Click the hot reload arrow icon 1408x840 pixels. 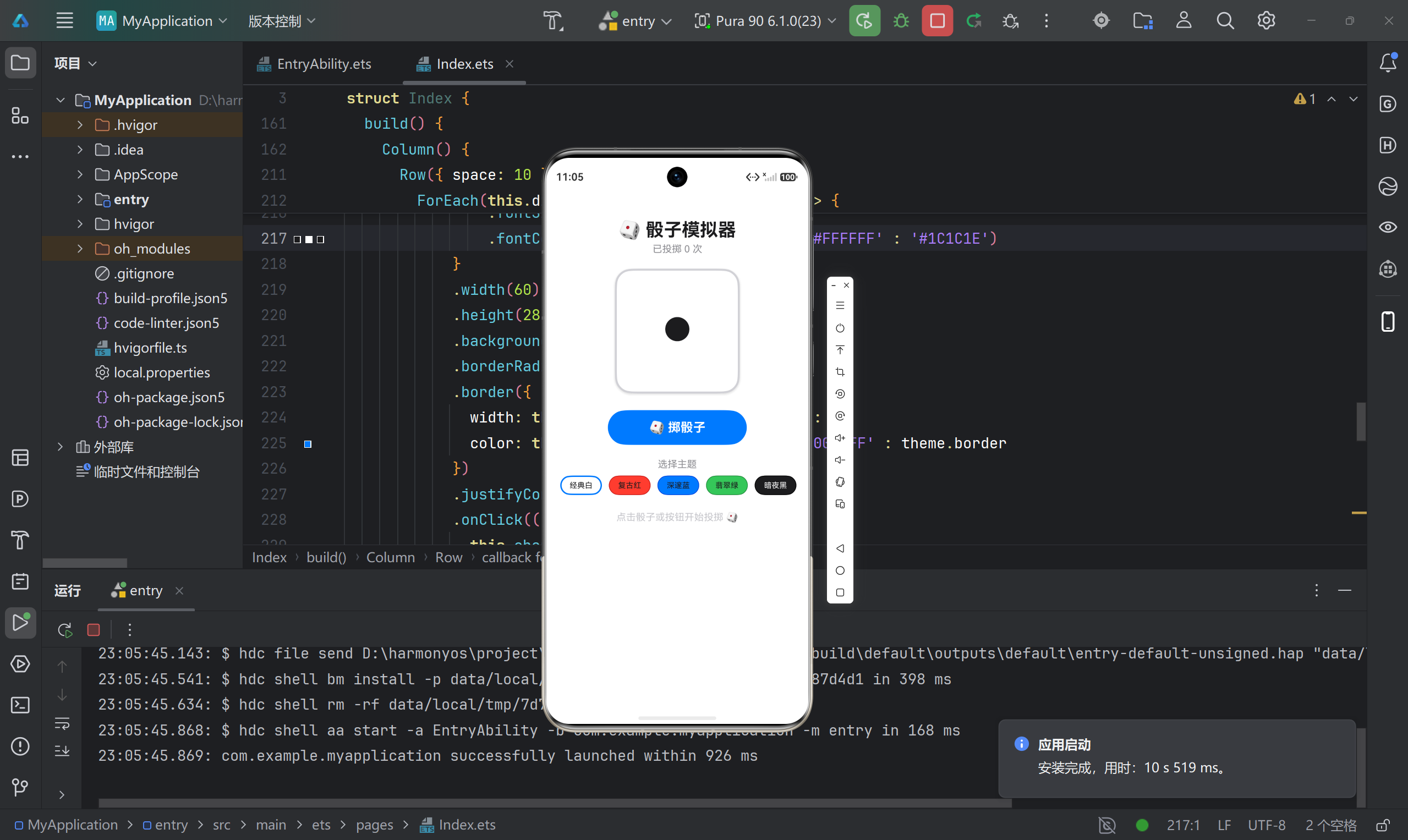[974, 21]
